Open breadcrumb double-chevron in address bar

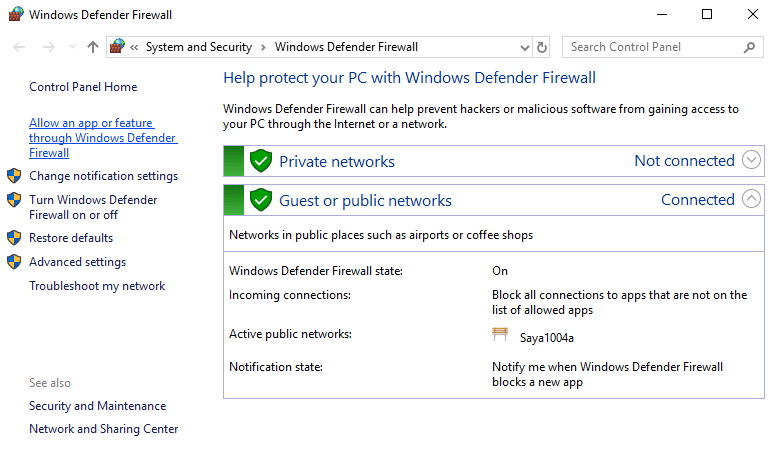click(x=134, y=47)
